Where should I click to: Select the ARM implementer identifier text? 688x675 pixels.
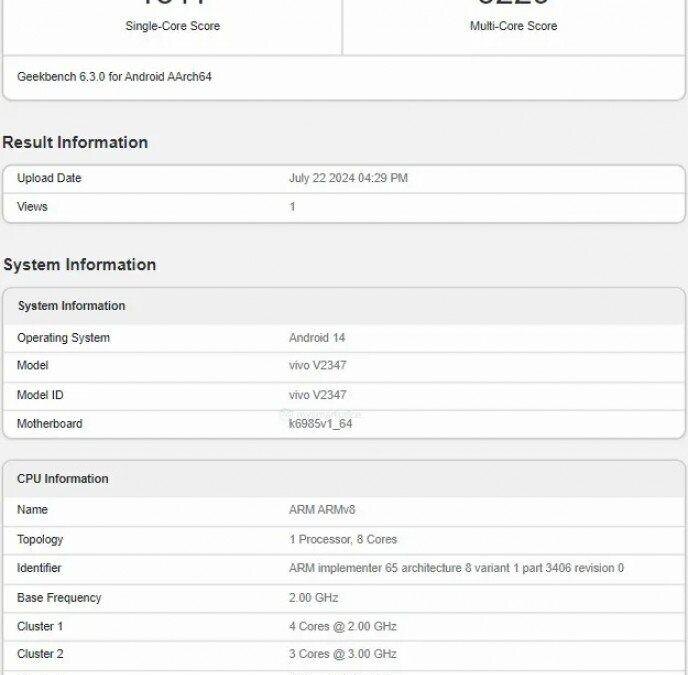456,568
